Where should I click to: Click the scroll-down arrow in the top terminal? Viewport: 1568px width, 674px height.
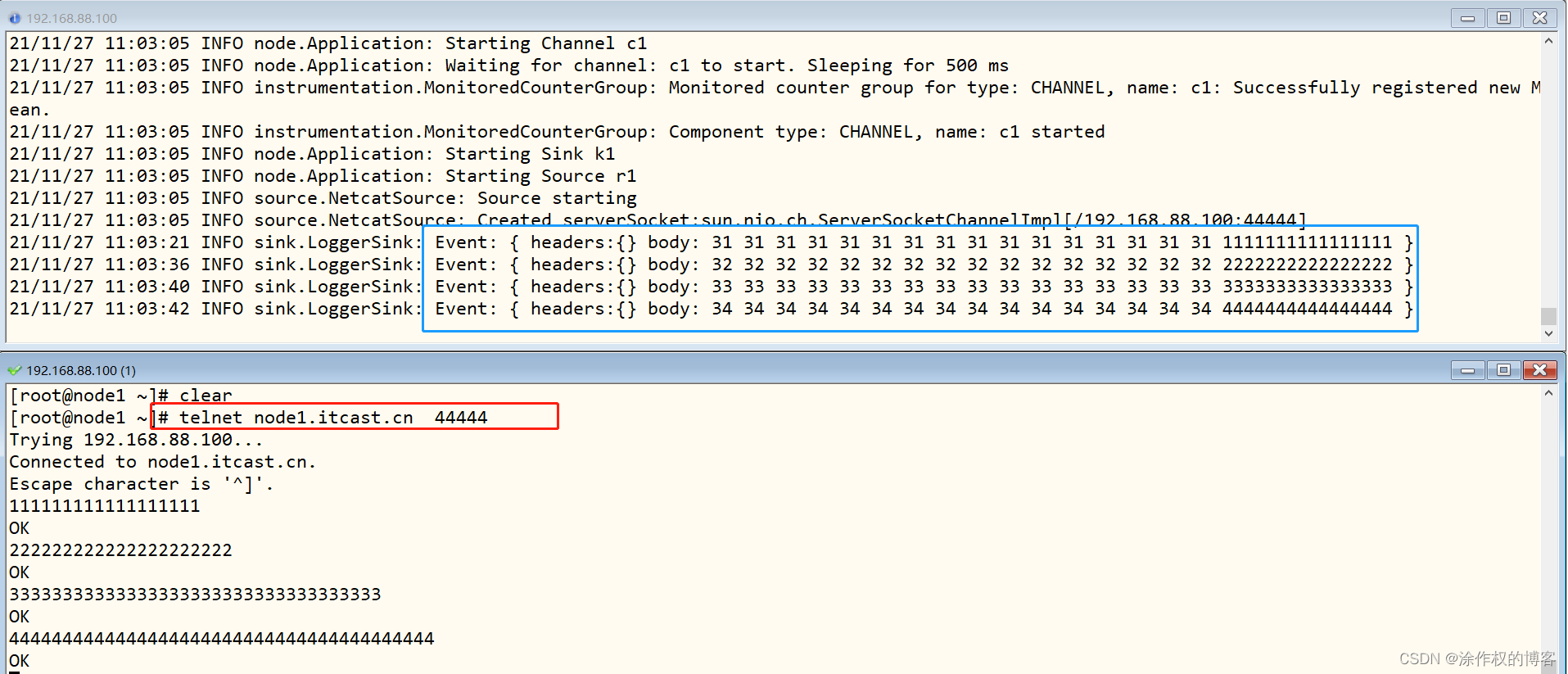coord(1548,333)
